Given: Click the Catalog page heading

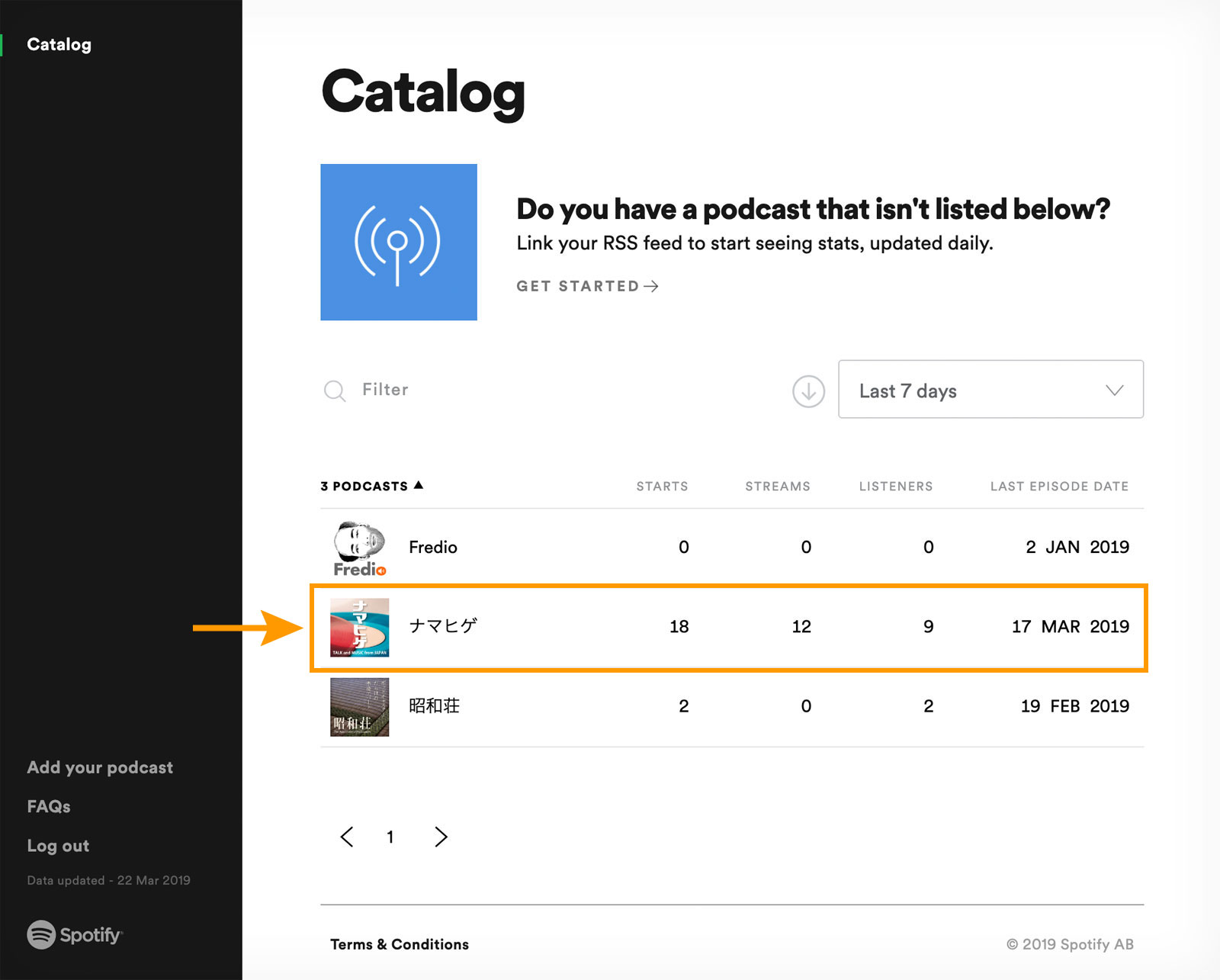Looking at the screenshot, I should [423, 93].
